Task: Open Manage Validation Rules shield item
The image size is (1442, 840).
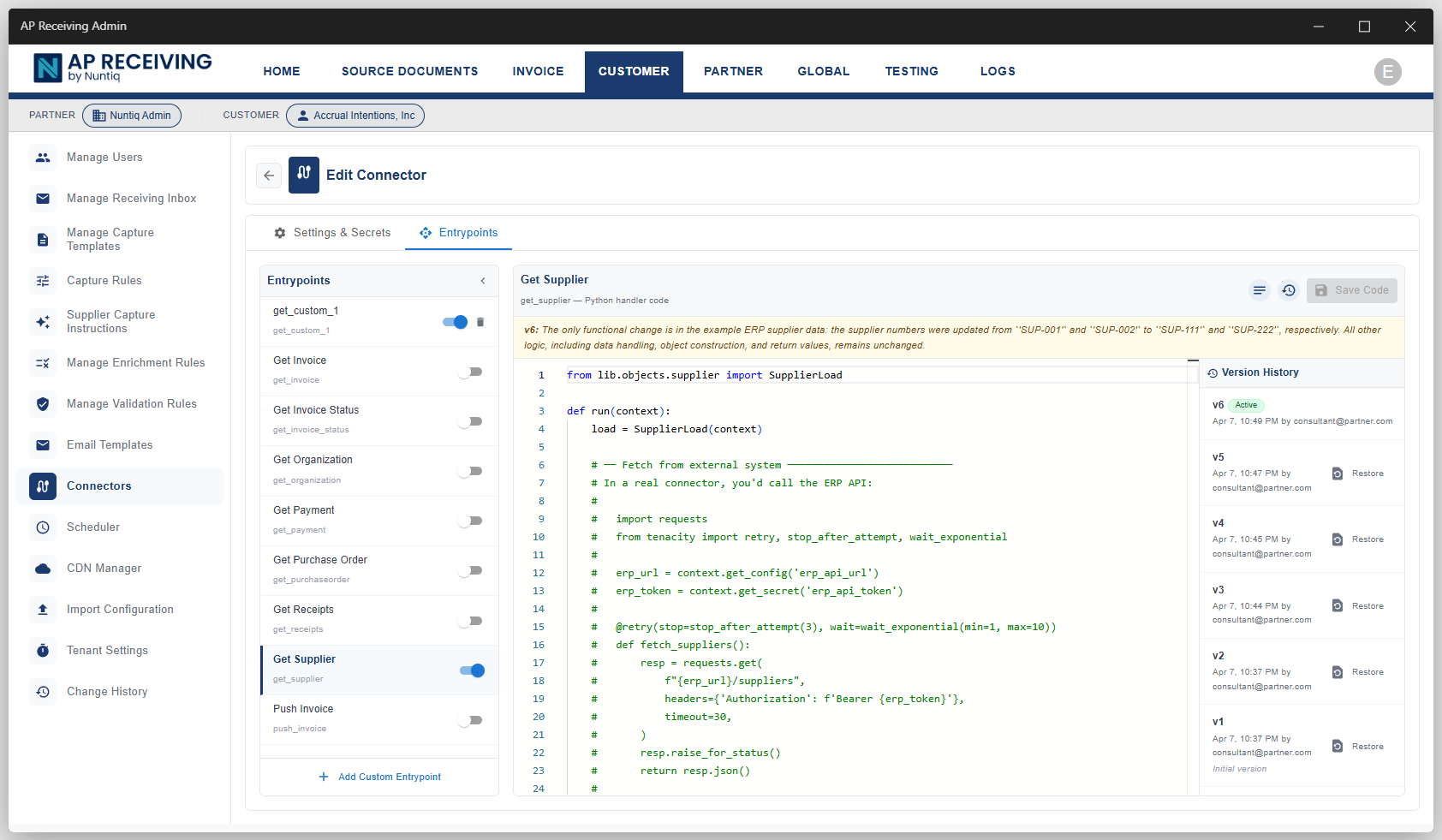Action: point(131,404)
